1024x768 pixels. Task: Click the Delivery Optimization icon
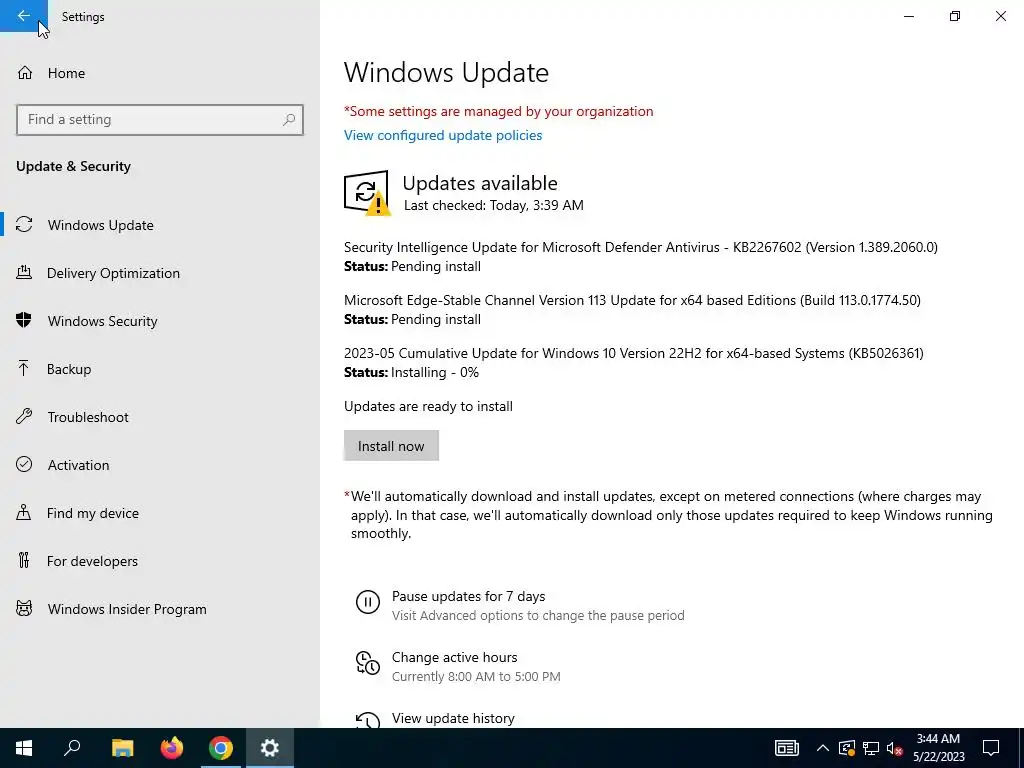(24, 273)
